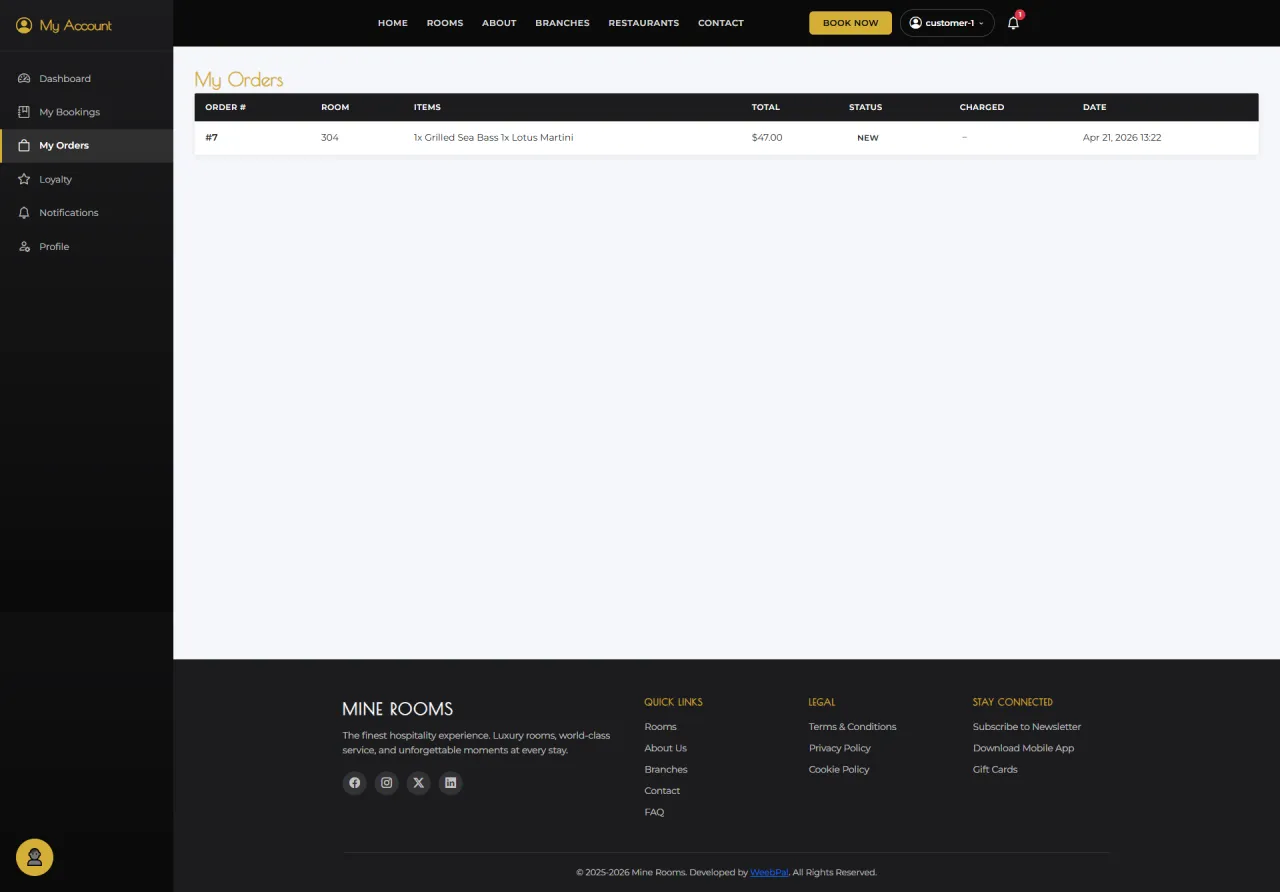Click Download Mobile App link
This screenshot has width=1280, height=892.
[x=1023, y=748]
